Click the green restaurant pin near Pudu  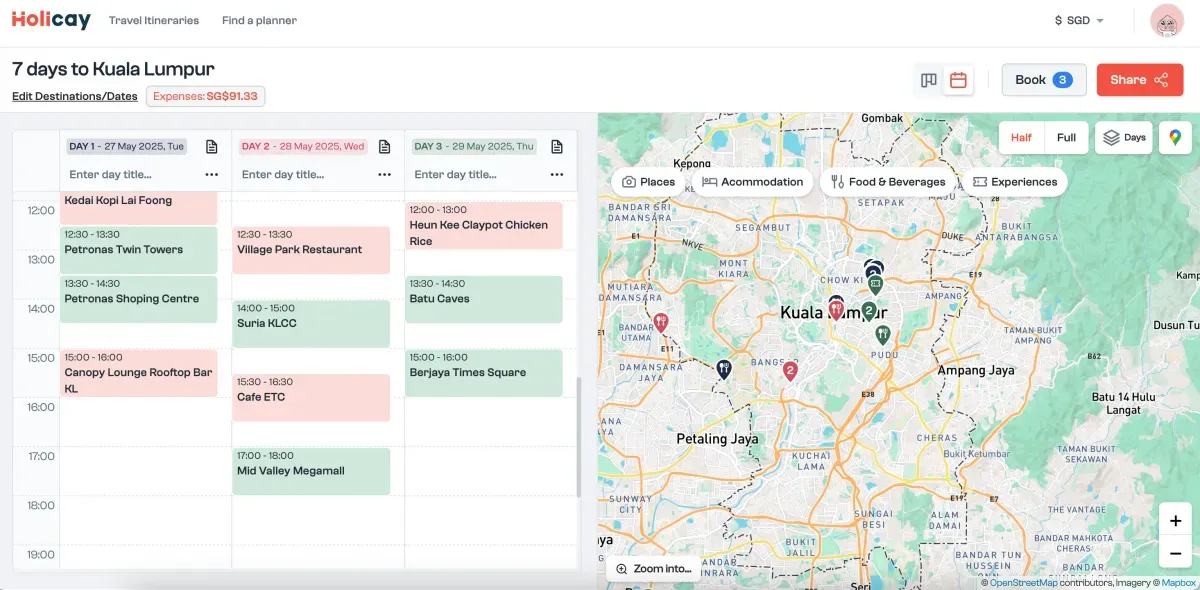click(882, 333)
